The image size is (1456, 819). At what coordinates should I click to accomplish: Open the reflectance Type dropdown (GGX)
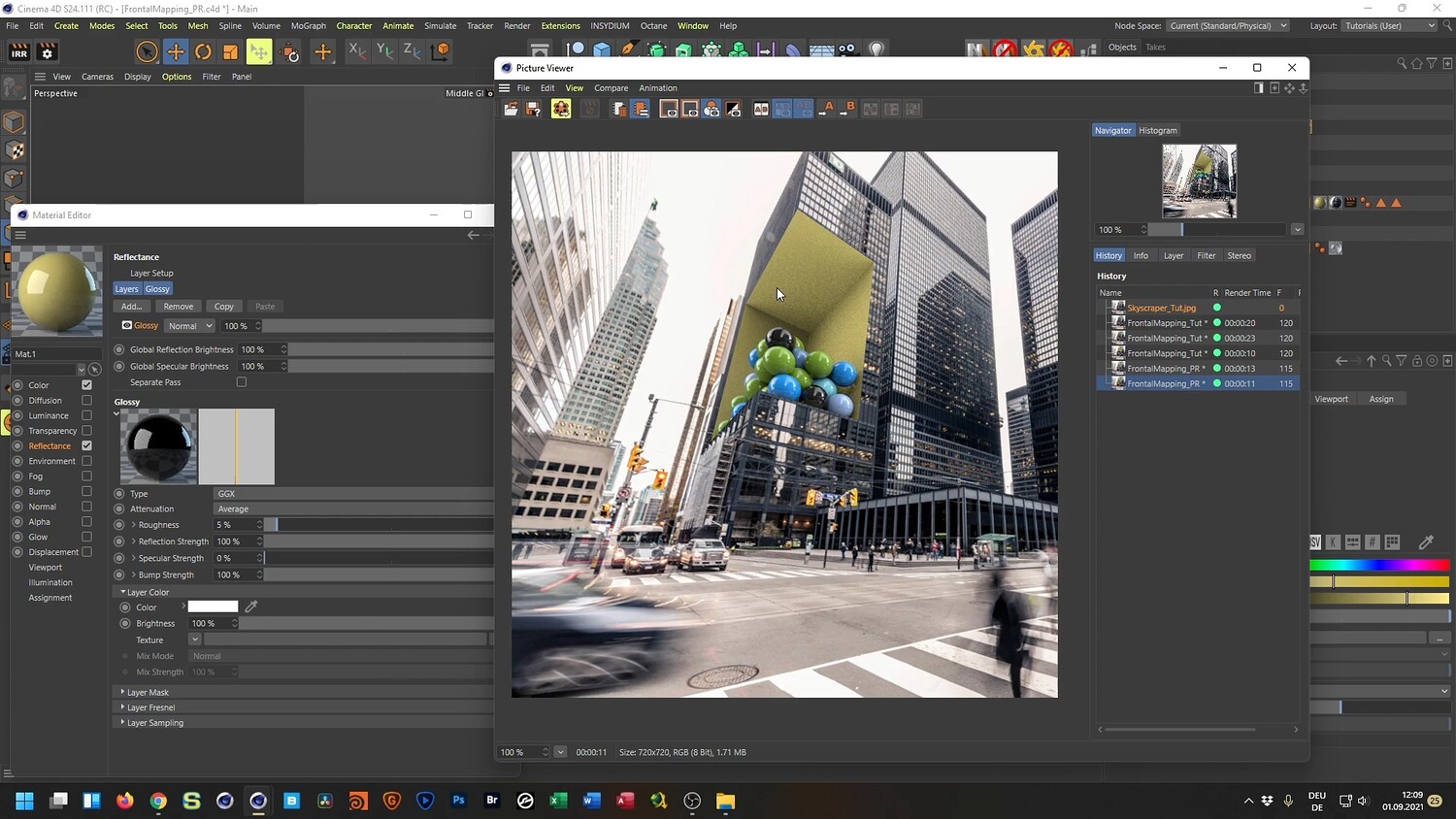pos(353,493)
